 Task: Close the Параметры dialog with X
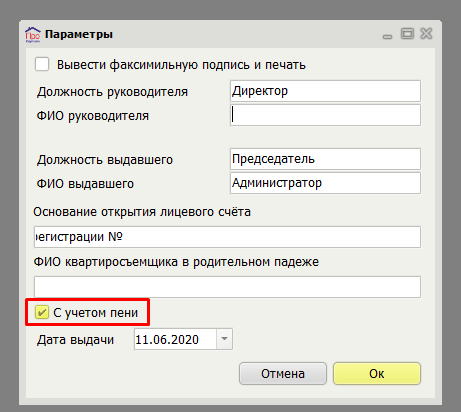(x=426, y=33)
